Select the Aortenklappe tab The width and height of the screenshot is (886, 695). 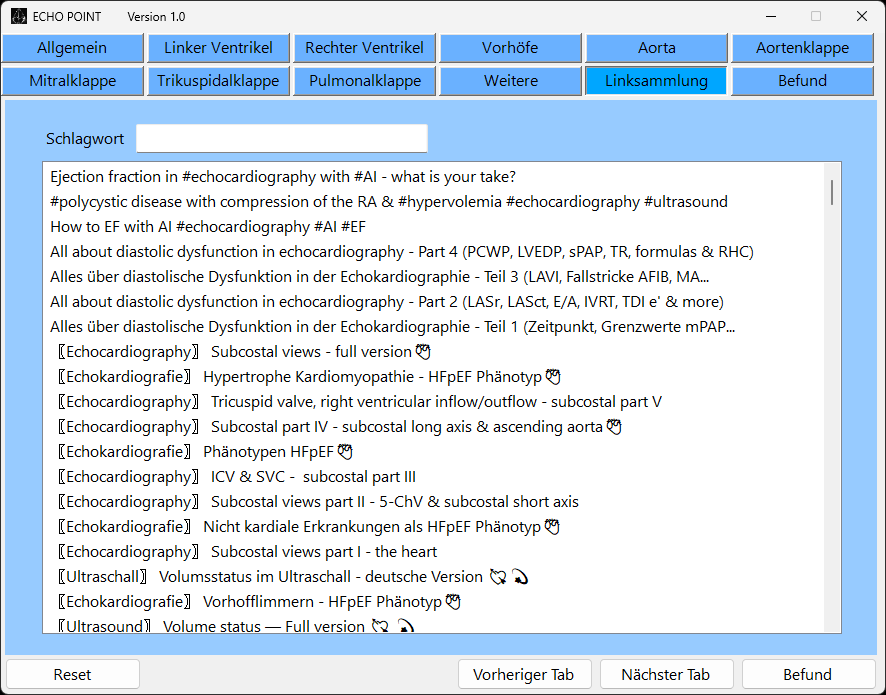point(802,48)
